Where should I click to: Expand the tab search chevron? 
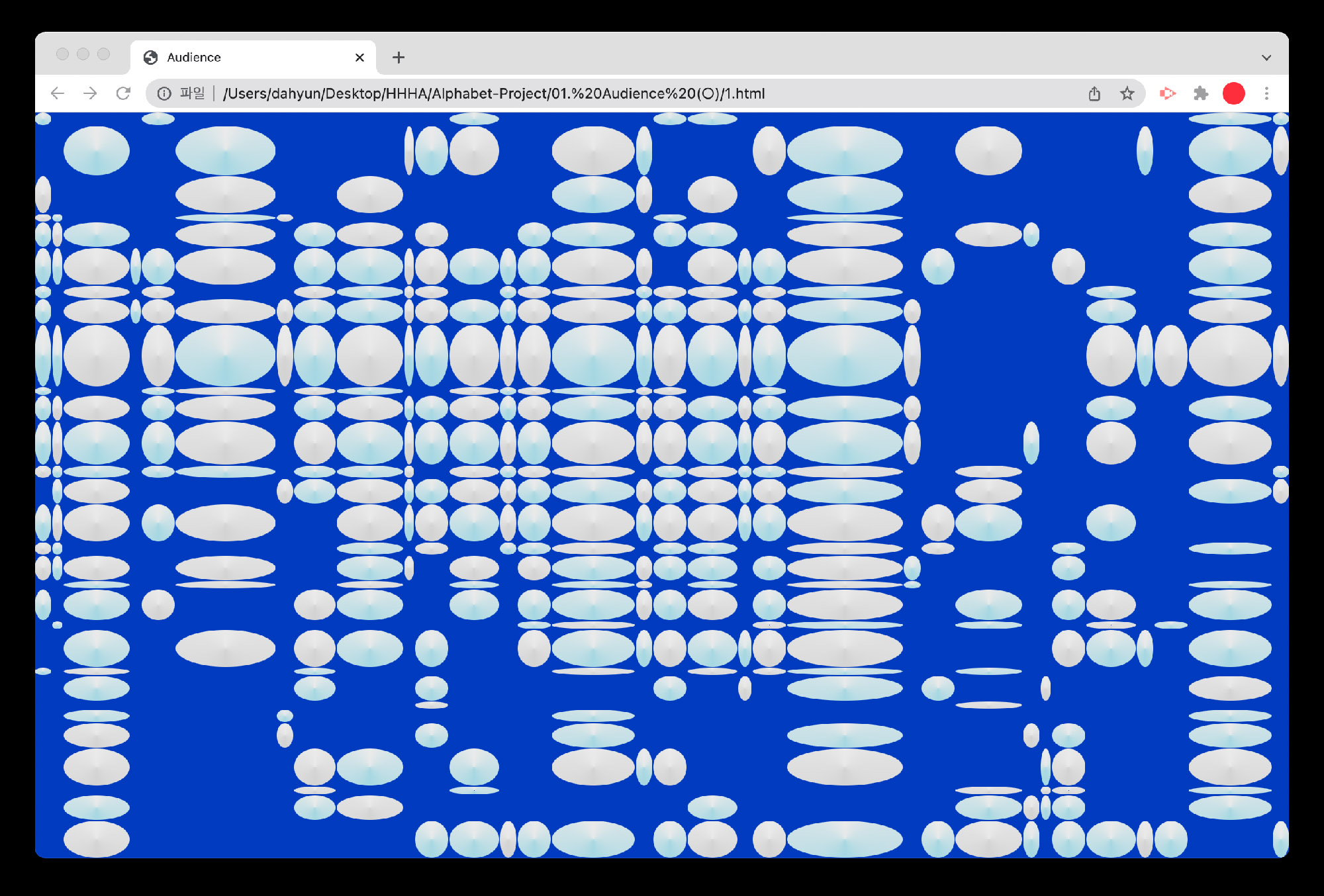pyautogui.click(x=1266, y=58)
